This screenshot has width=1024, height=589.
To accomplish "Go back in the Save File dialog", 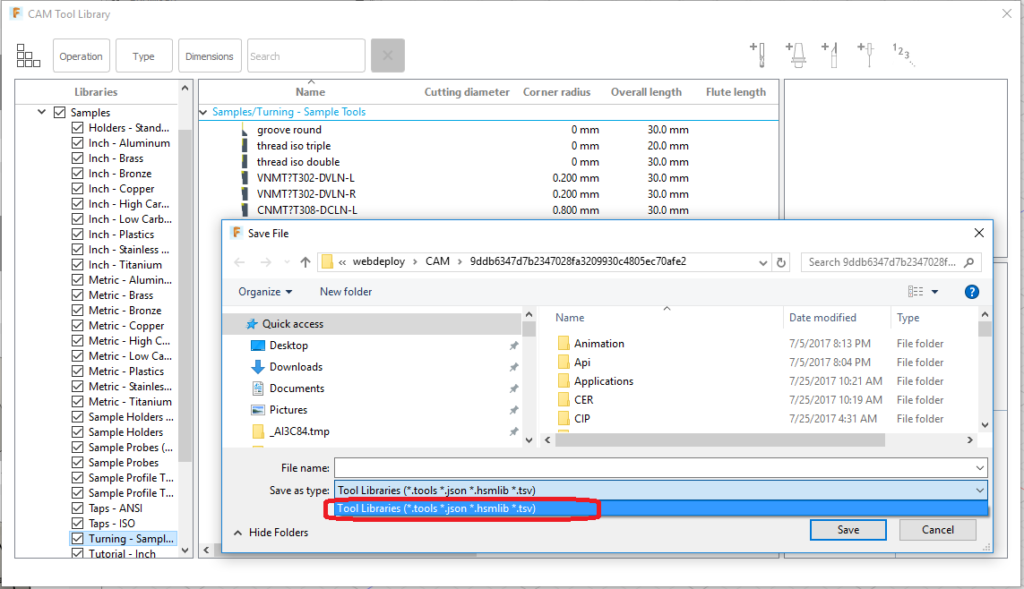I will tap(240, 262).
